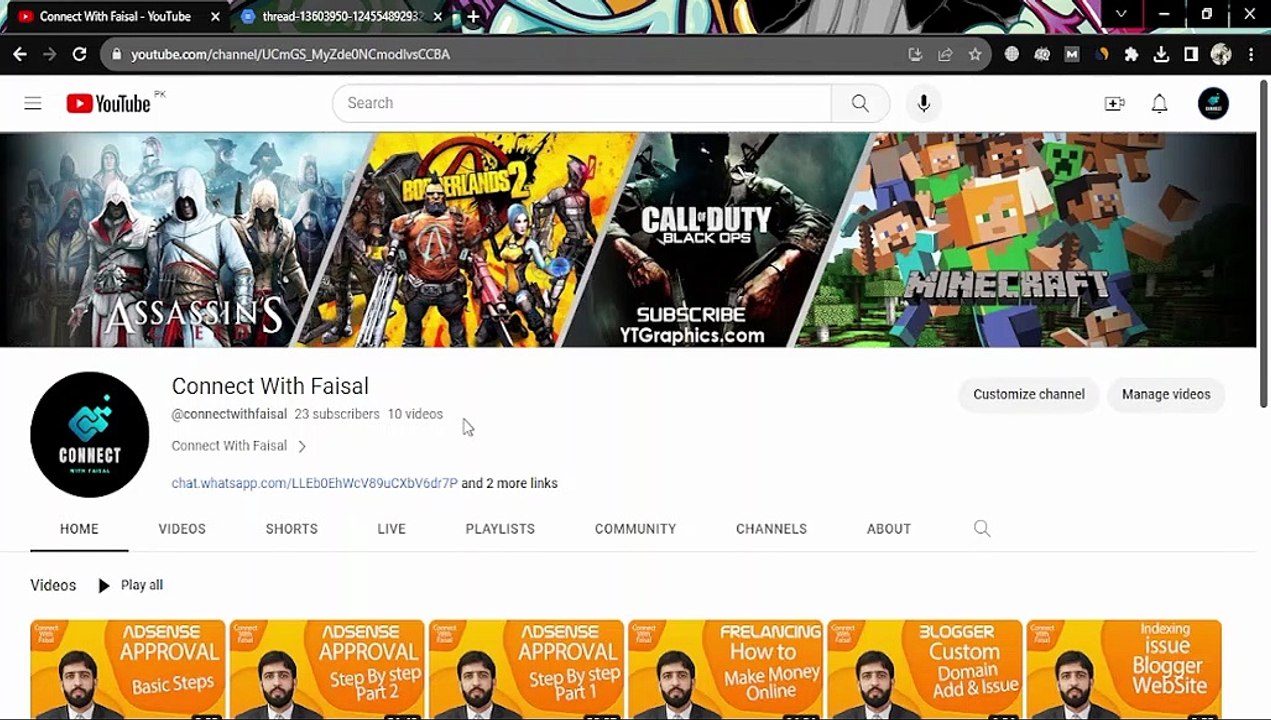Show 'and 2 more links'
This screenshot has width=1271, height=720.
510,483
